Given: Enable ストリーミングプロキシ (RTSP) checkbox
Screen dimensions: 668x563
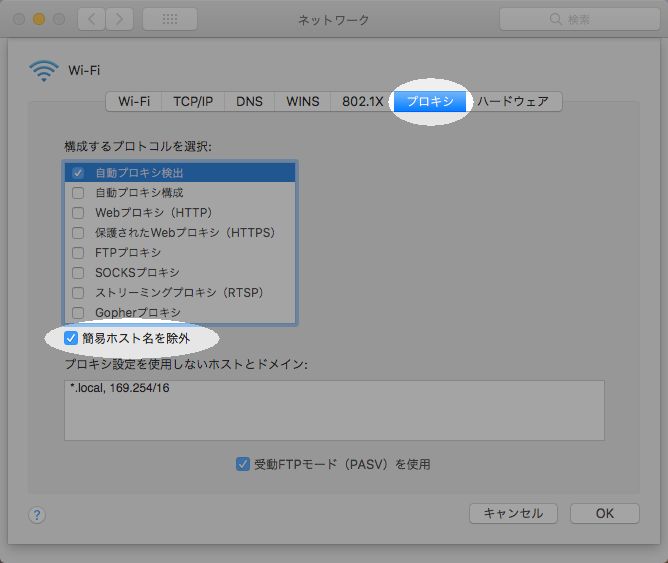Looking at the screenshot, I should pyautogui.click(x=78, y=293).
